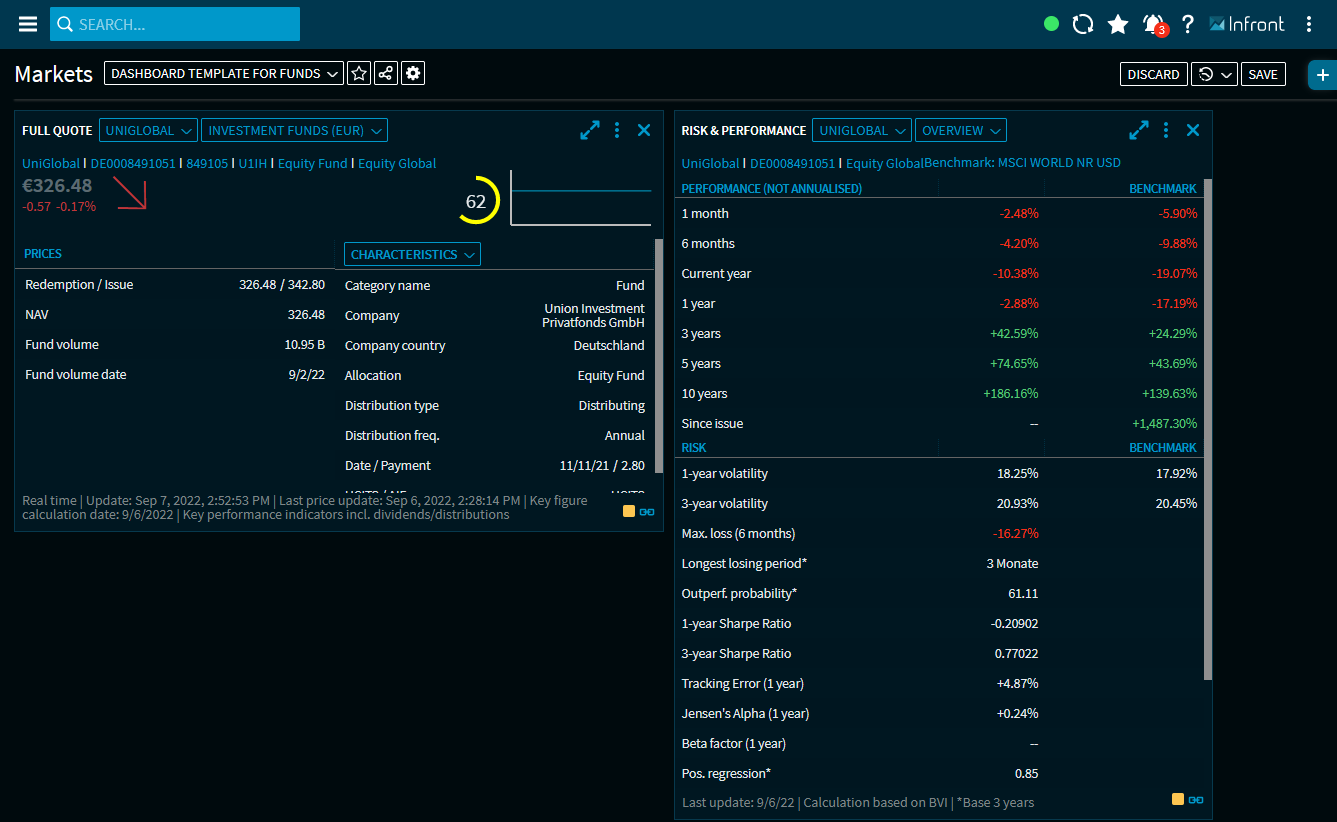The image size is (1337, 822).
Task: Open Risk & Performance widget options menu
Action: 1166,130
